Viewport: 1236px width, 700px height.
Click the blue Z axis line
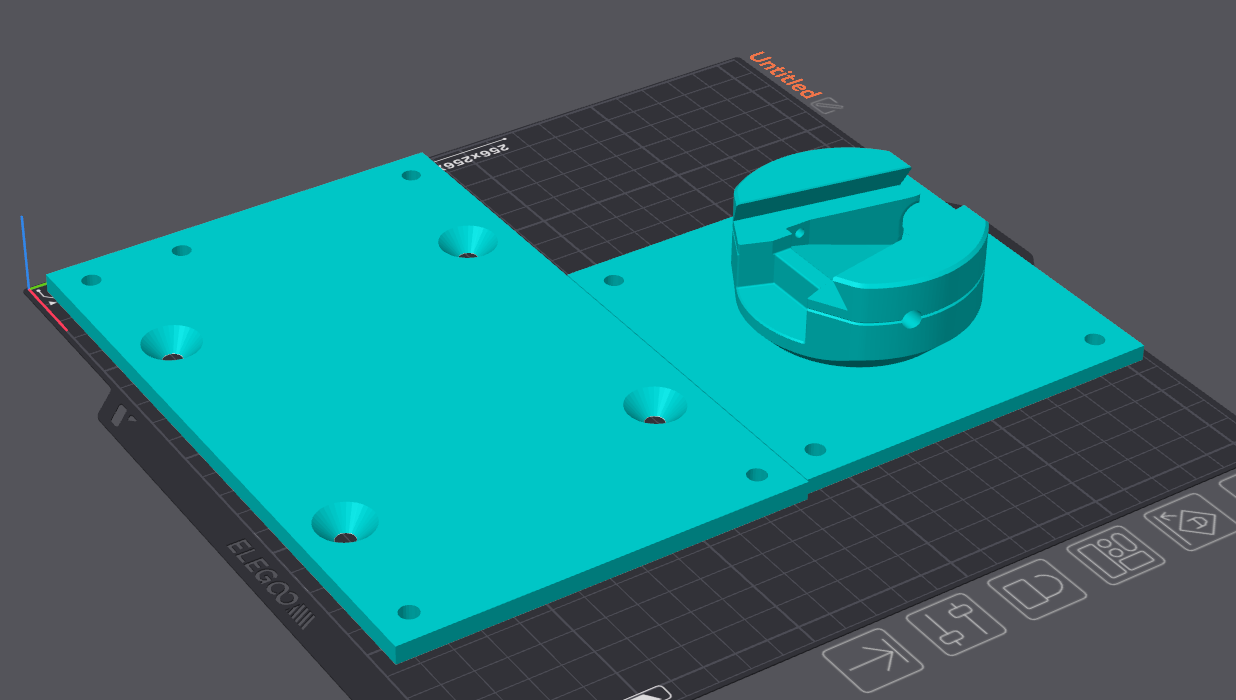coord(26,250)
